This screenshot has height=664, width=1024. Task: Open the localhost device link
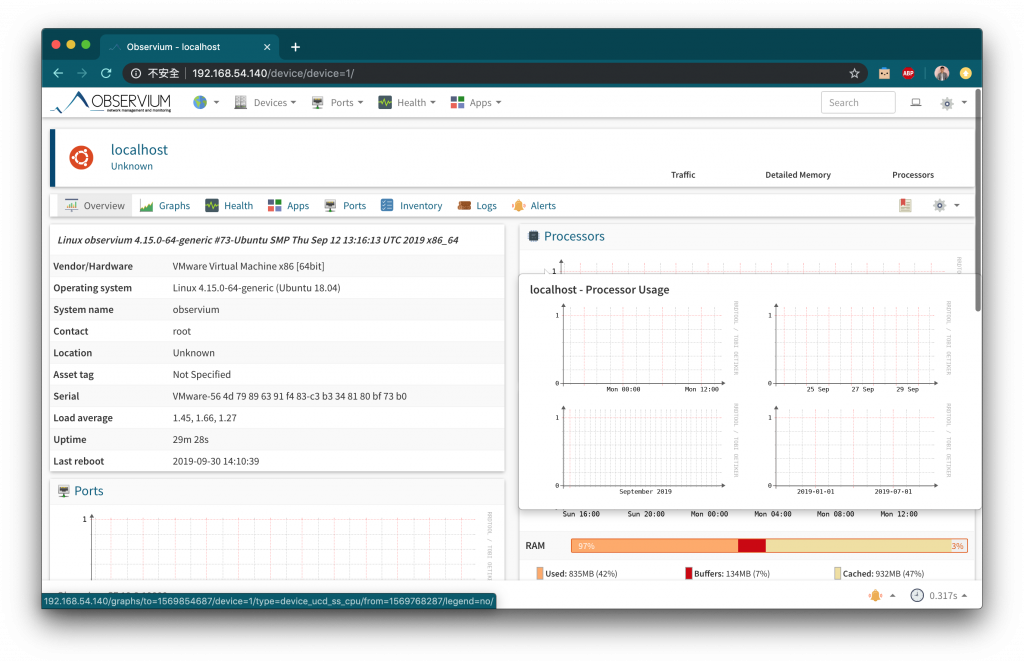point(139,150)
